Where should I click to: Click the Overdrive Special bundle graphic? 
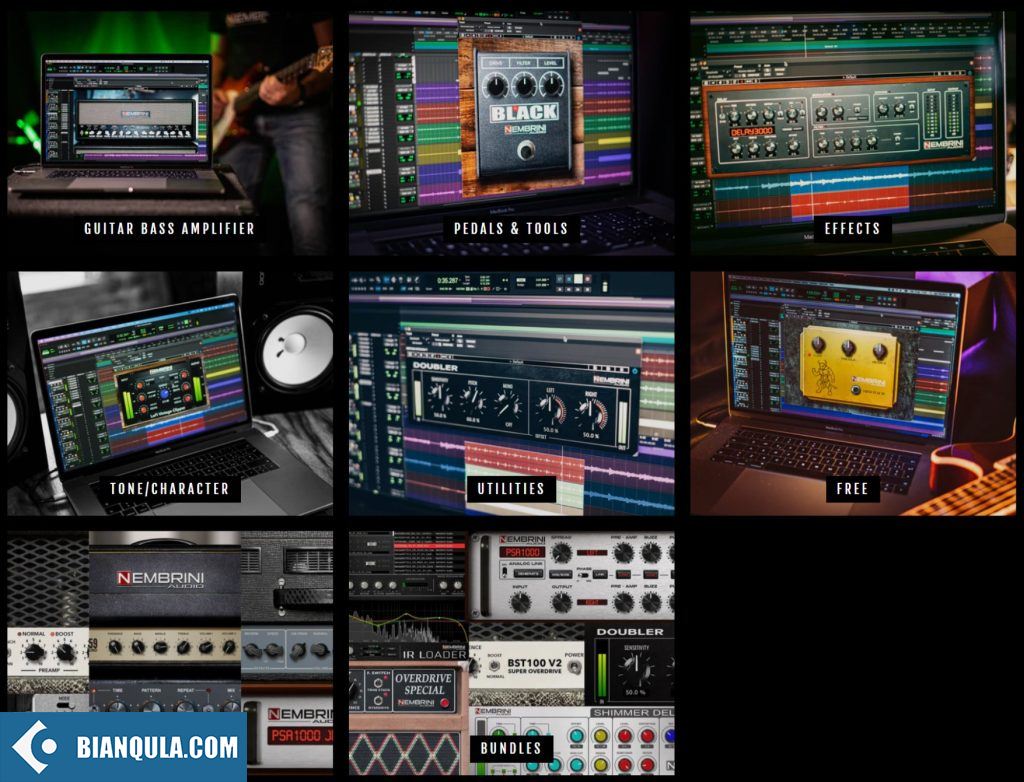tap(409, 689)
